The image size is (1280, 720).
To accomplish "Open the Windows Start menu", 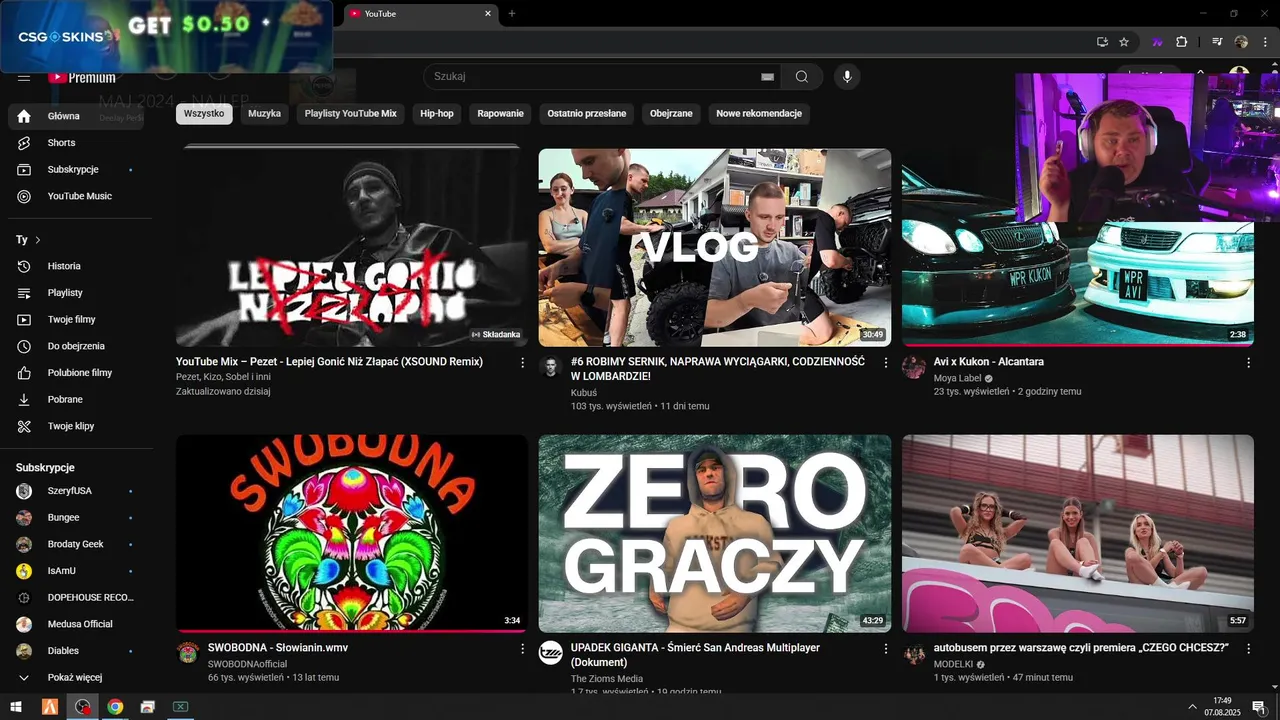I will pyautogui.click(x=16, y=707).
